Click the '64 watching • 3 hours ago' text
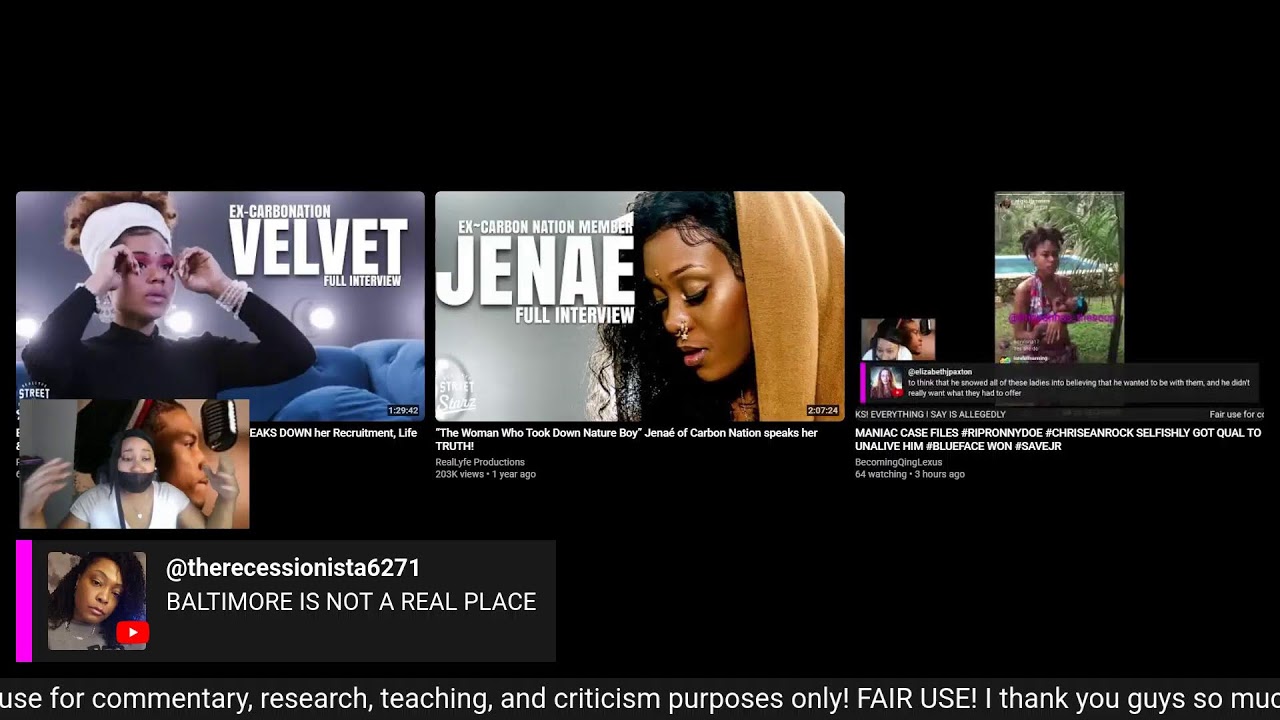Screen dimensions: 1280x720 click(x=910, y=474)
